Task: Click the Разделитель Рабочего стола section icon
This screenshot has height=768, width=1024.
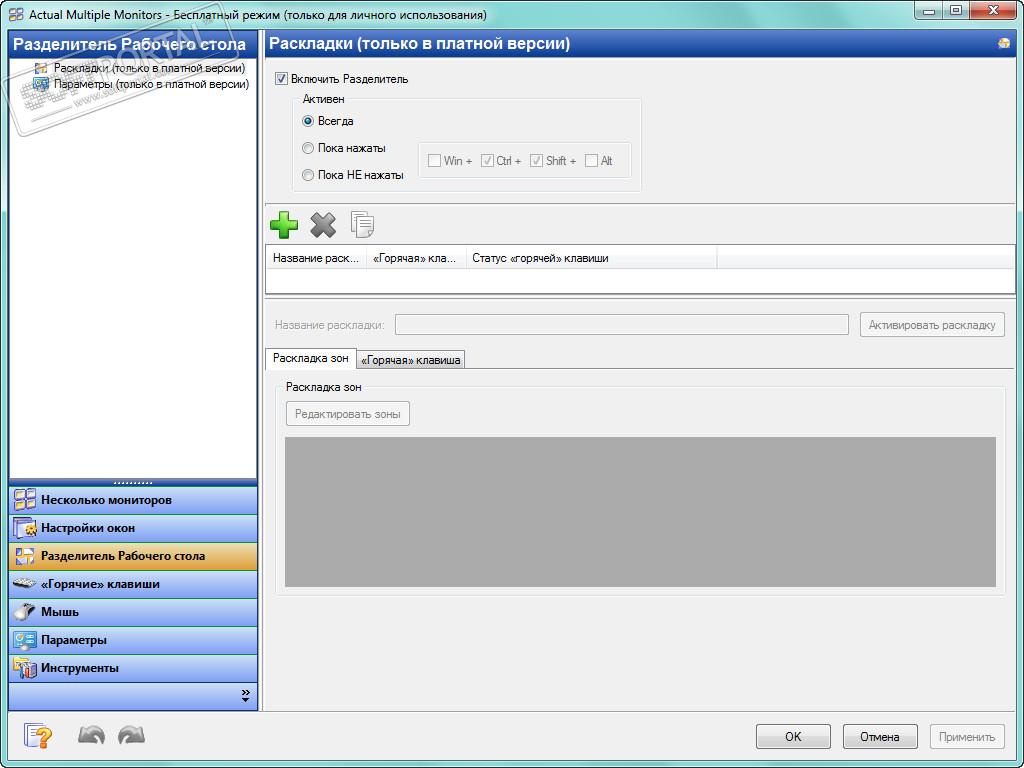Action: [25, 556]
